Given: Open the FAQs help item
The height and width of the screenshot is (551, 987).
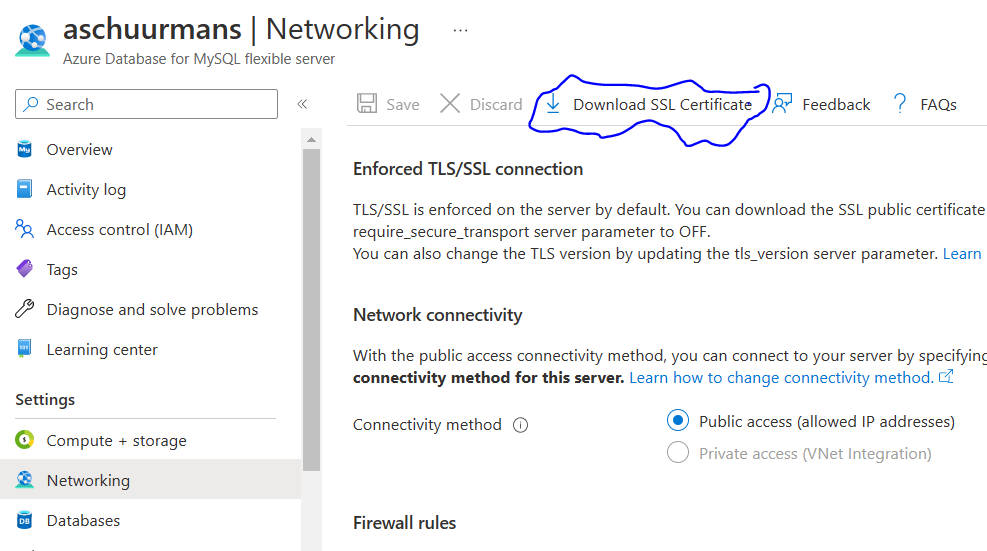Looking at the screenshot, I should pos(925,104).
